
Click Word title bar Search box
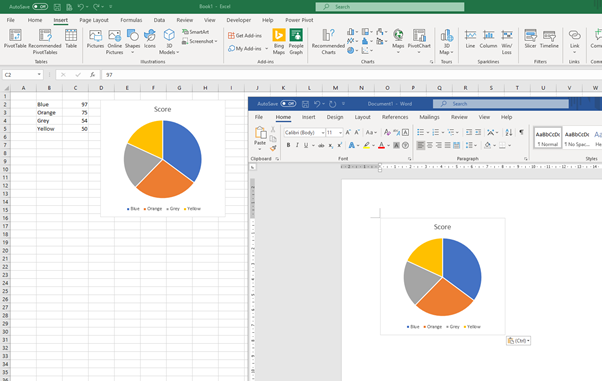pos(501,104)
